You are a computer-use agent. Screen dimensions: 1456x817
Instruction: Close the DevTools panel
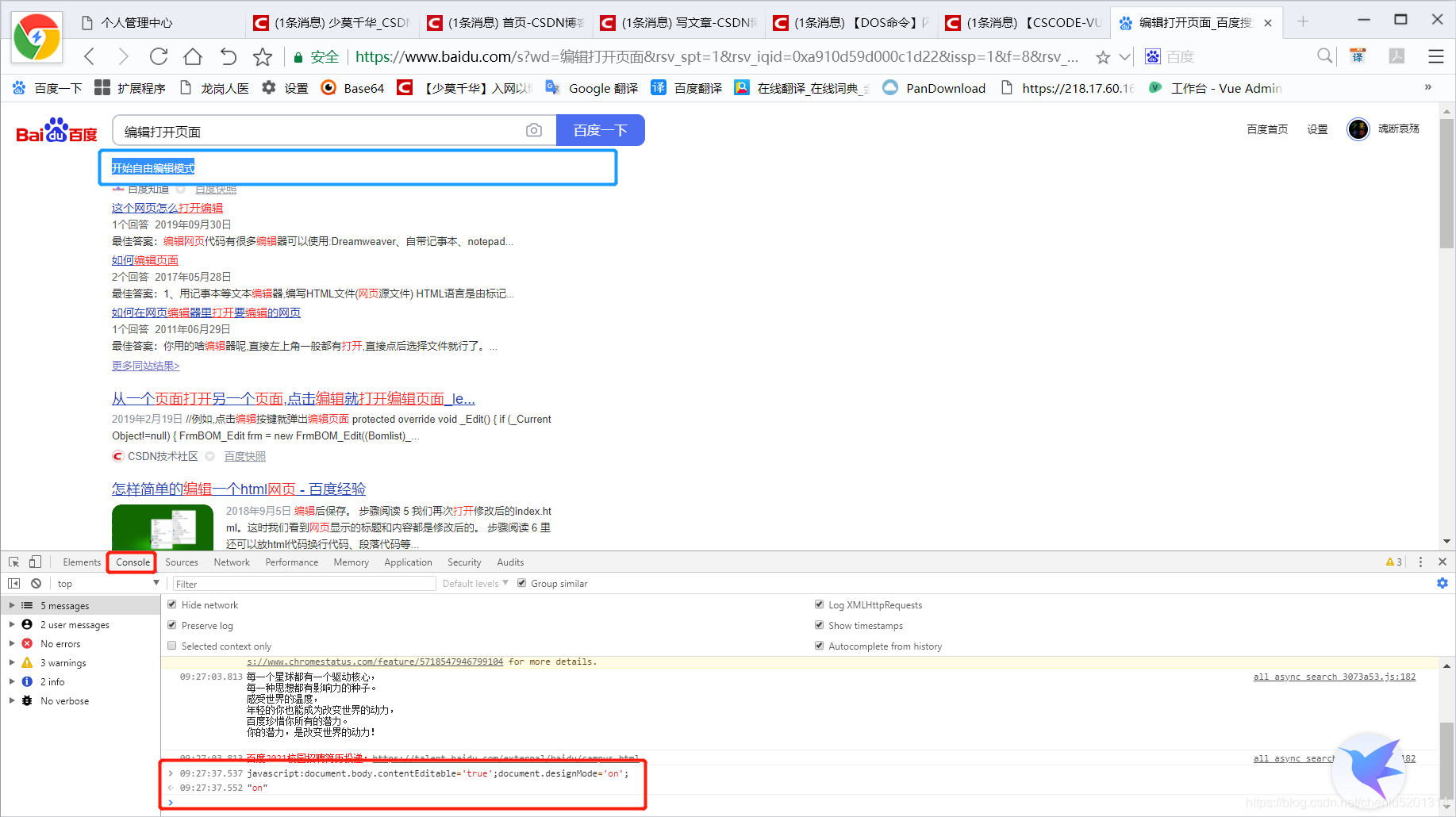coord(1443,562)
